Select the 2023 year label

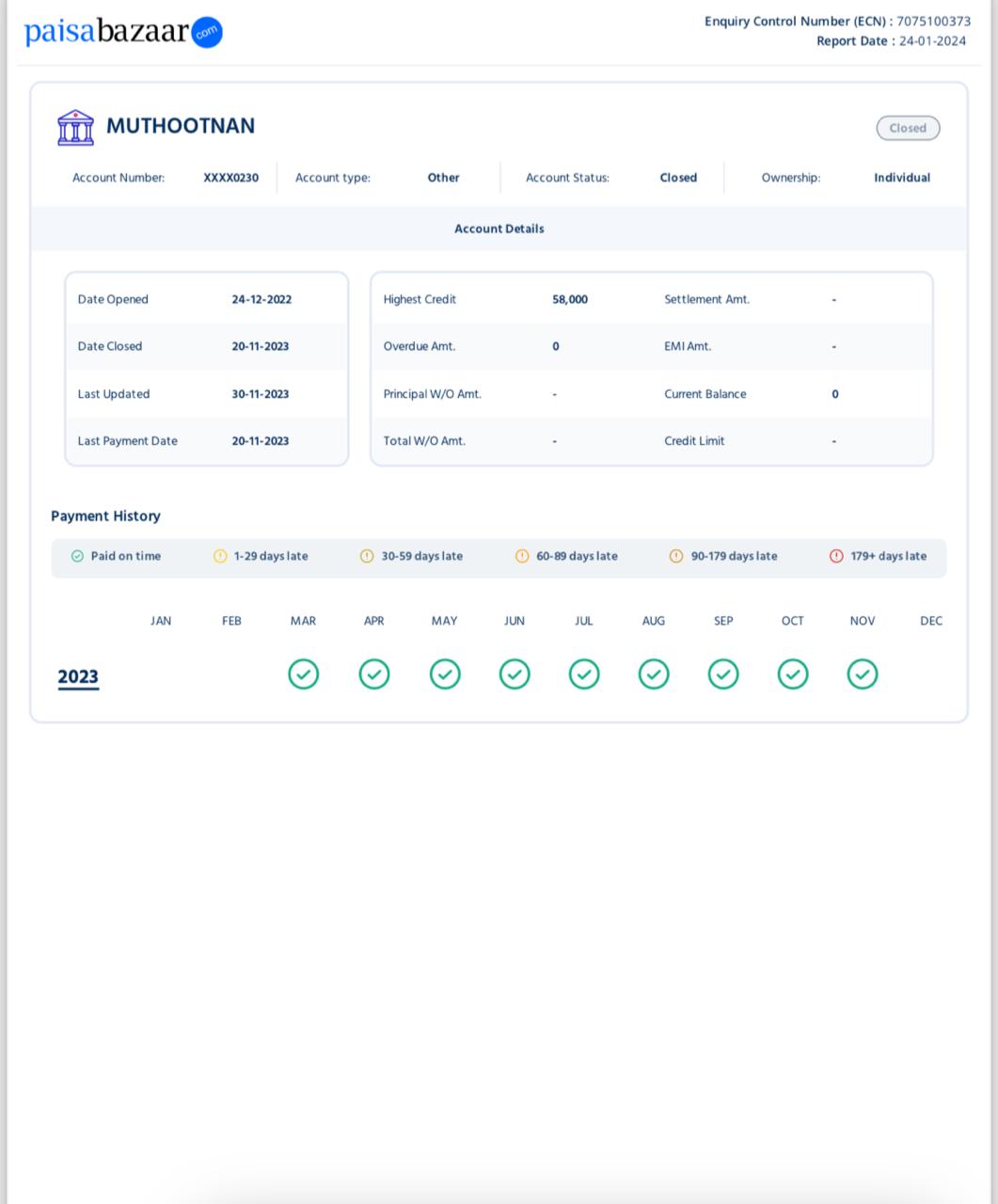(78, 677)
